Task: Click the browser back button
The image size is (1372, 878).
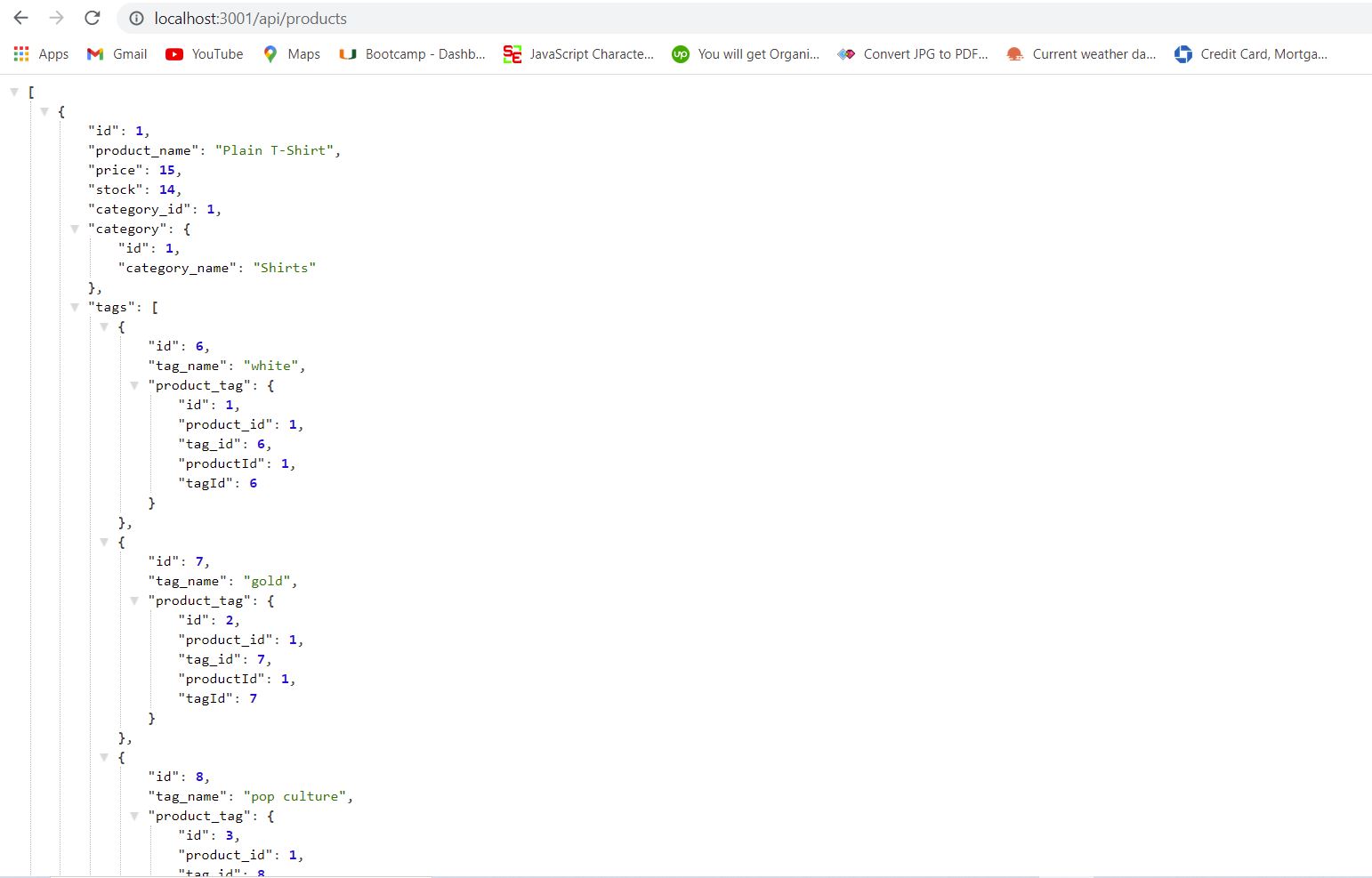Action: pyautogui.click(x=20, y=18)
